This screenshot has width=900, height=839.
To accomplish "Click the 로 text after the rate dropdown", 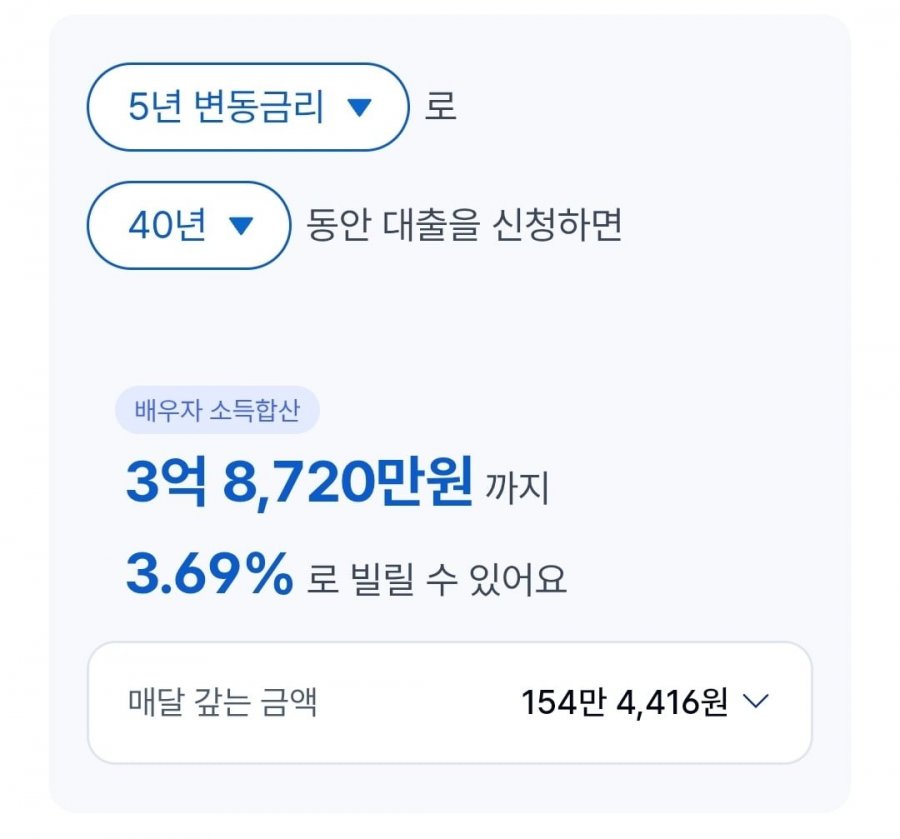I will (441, 107).
